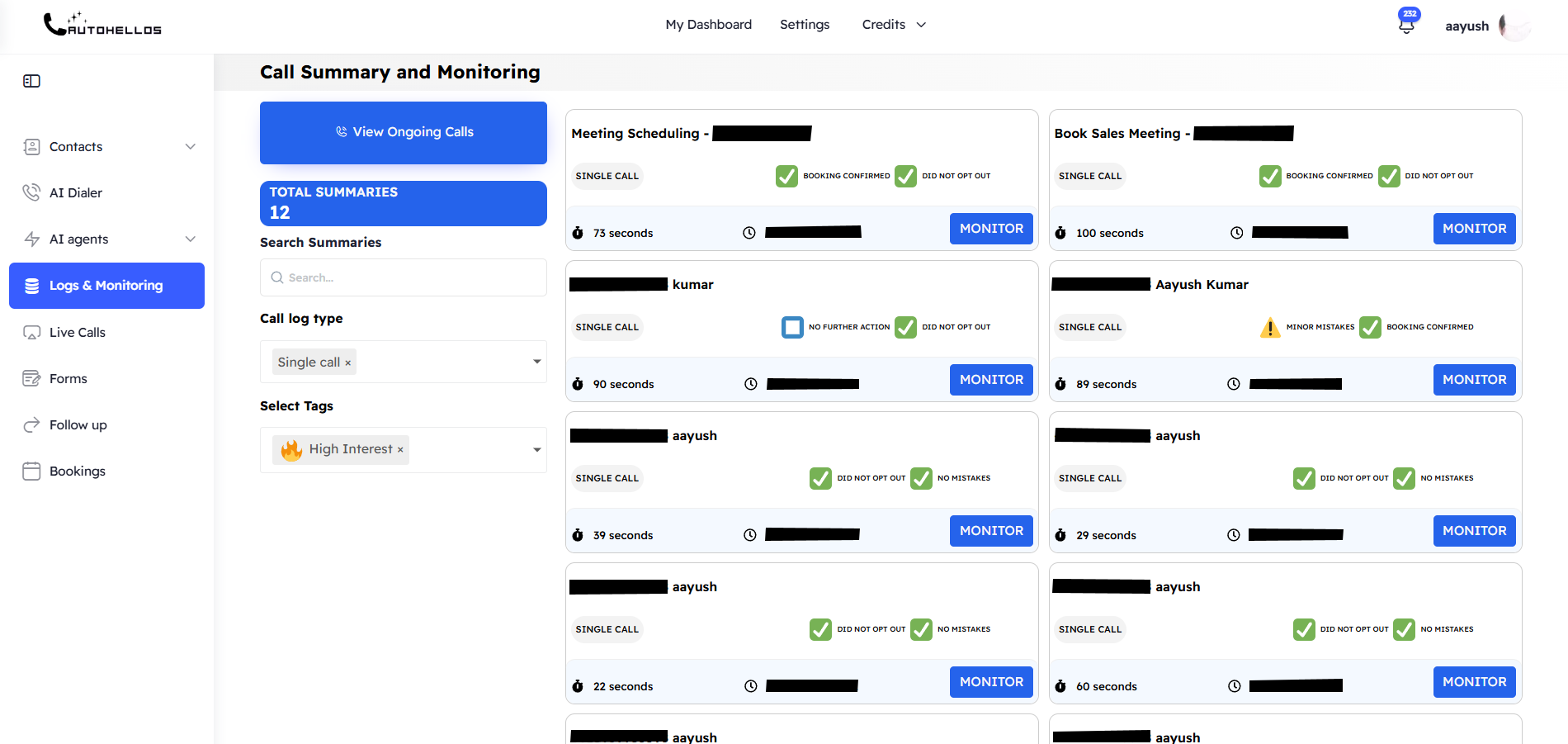The height and width of the screenshot is (744, 1568).
Task: Click Booking Confirmed checkmark in Book Sales Meeting card
Action: point(1270,177)
